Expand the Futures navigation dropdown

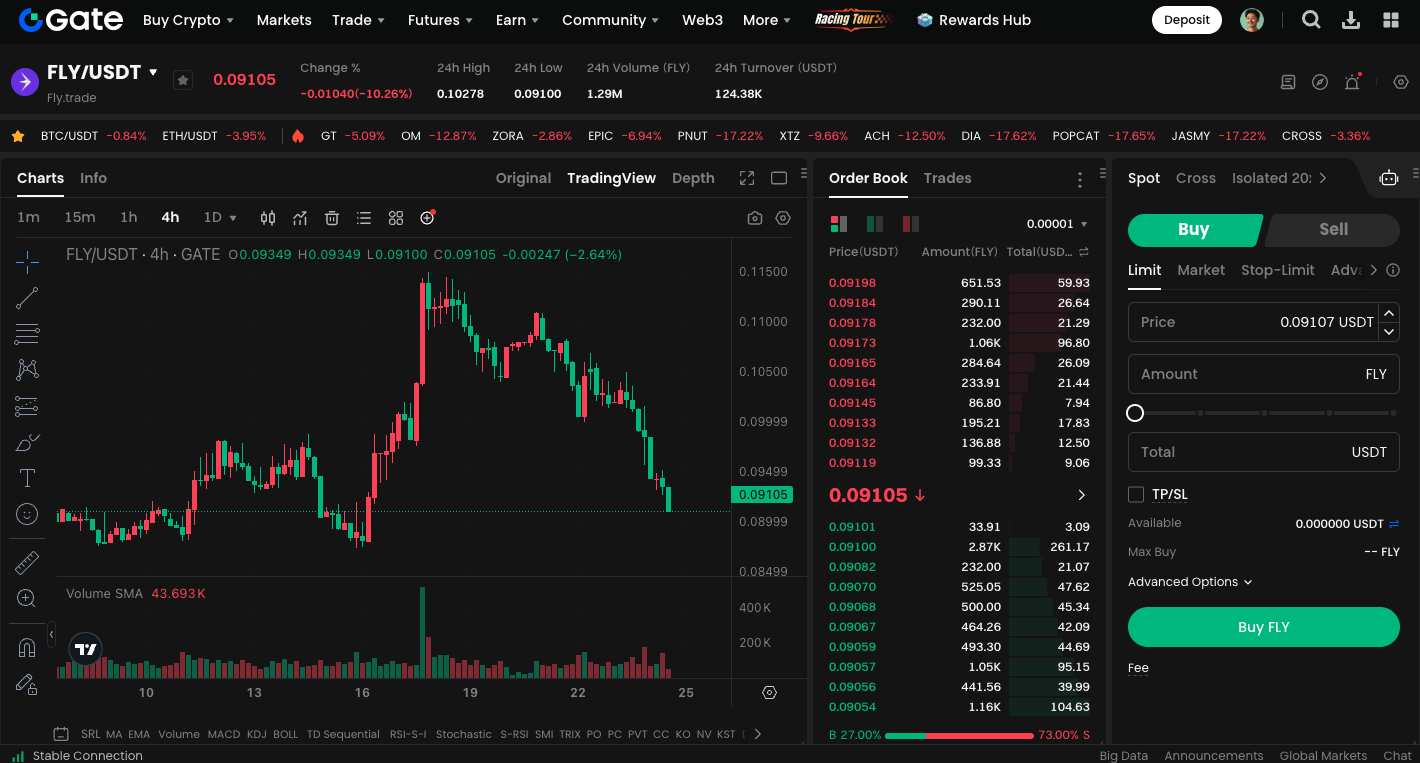tap(440, 20)
